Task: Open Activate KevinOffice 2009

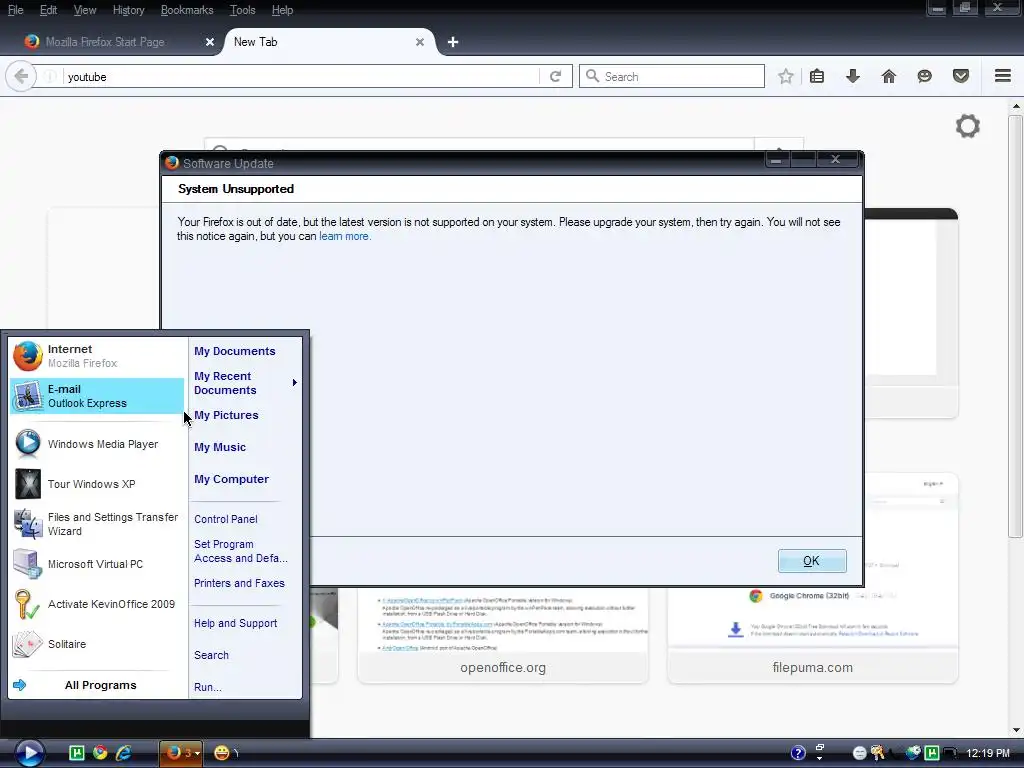Action: [x=98, y=604]
